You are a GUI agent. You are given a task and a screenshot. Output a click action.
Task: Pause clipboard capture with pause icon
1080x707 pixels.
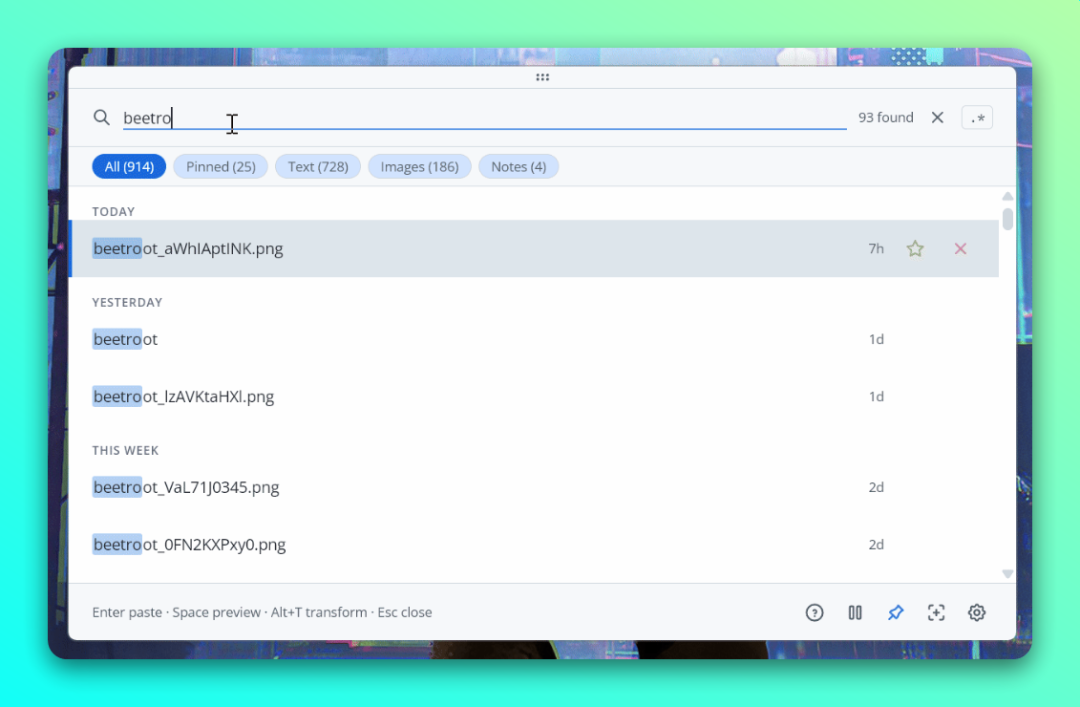tap(855, 613)
